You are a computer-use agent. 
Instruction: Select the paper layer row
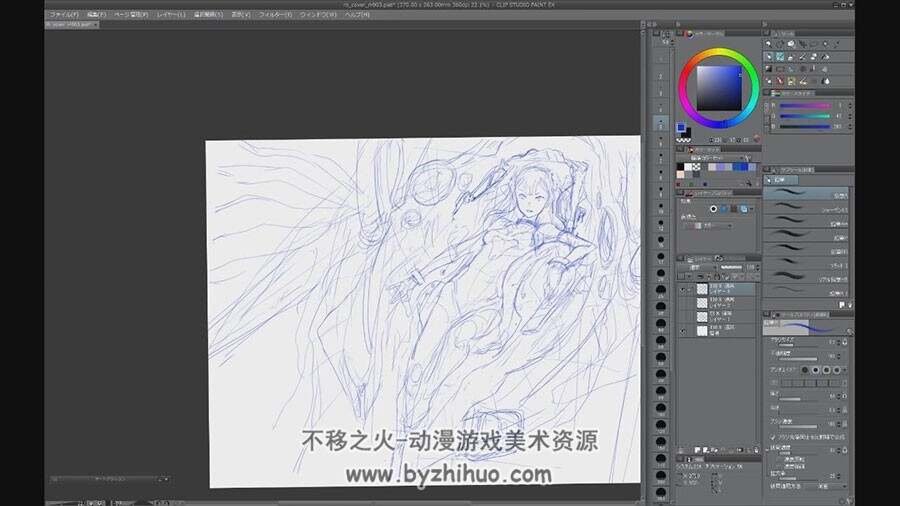tap(716, 332)
